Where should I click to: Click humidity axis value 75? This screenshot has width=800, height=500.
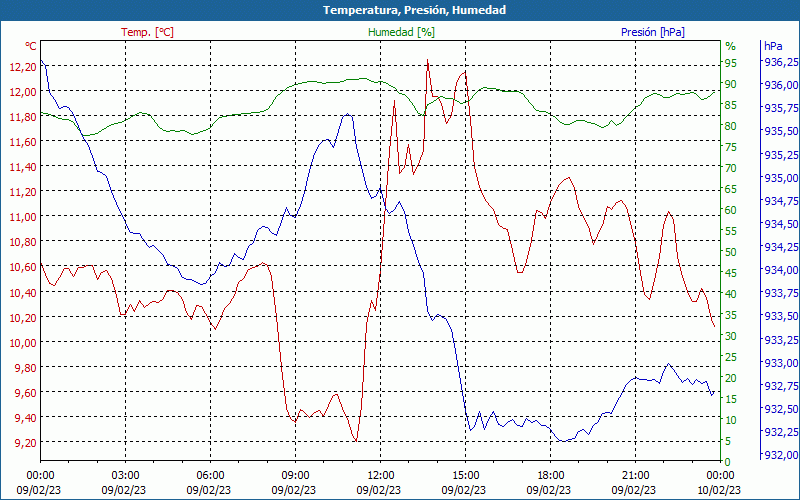click(x=731, y=147)
